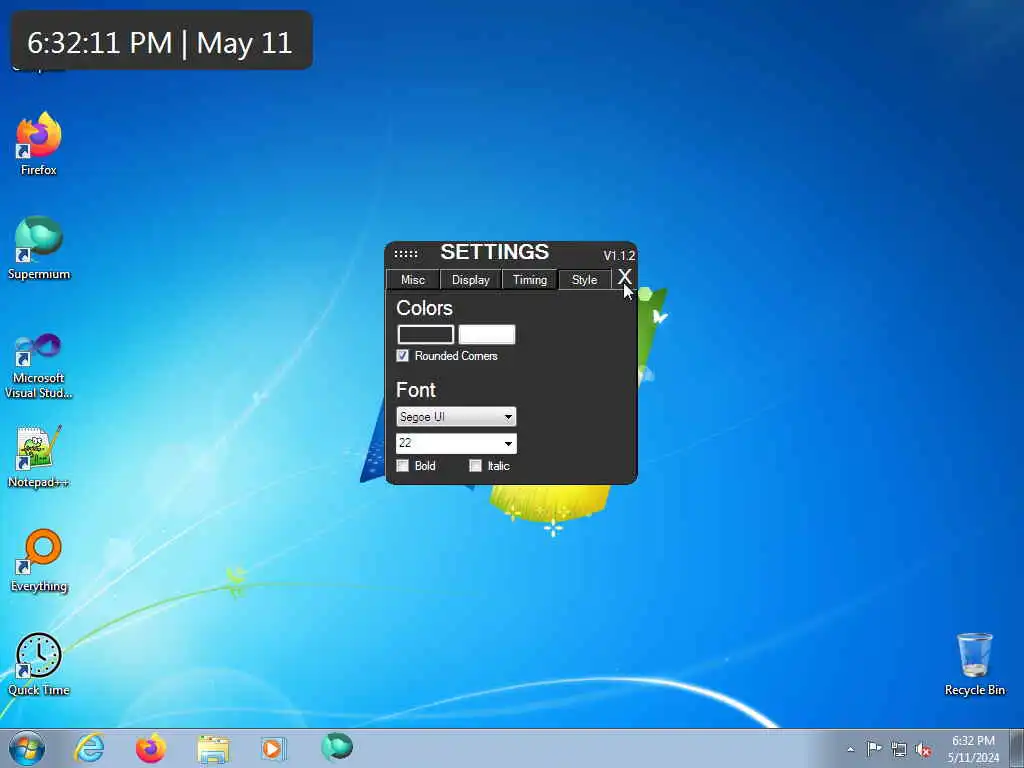Switch to Misc tab
This screenshot has height=768, width=1024.
point(413,280)
